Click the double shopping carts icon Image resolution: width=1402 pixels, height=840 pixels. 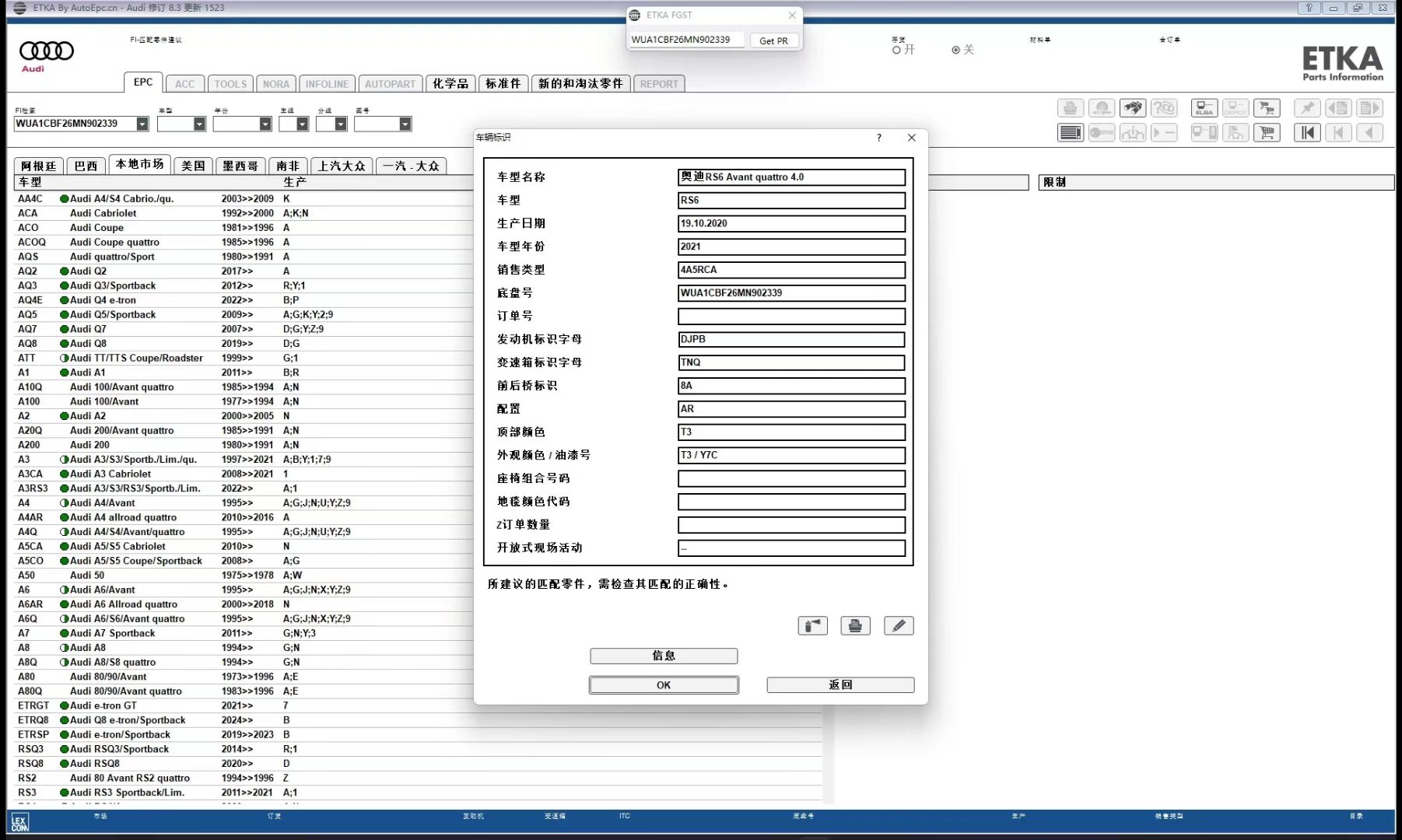point(1267,108)
